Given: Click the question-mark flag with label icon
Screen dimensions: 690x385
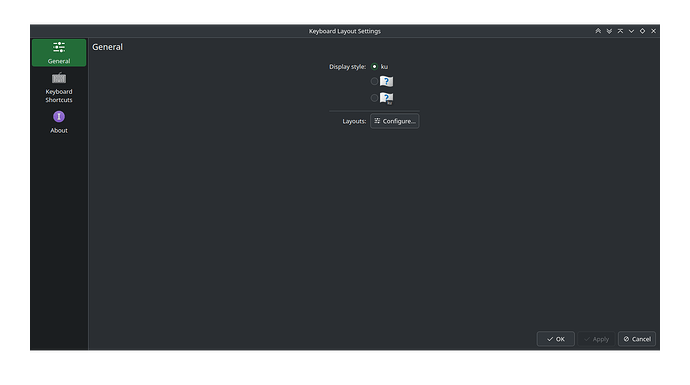Looking at the screenshot, I should point(386,98).
